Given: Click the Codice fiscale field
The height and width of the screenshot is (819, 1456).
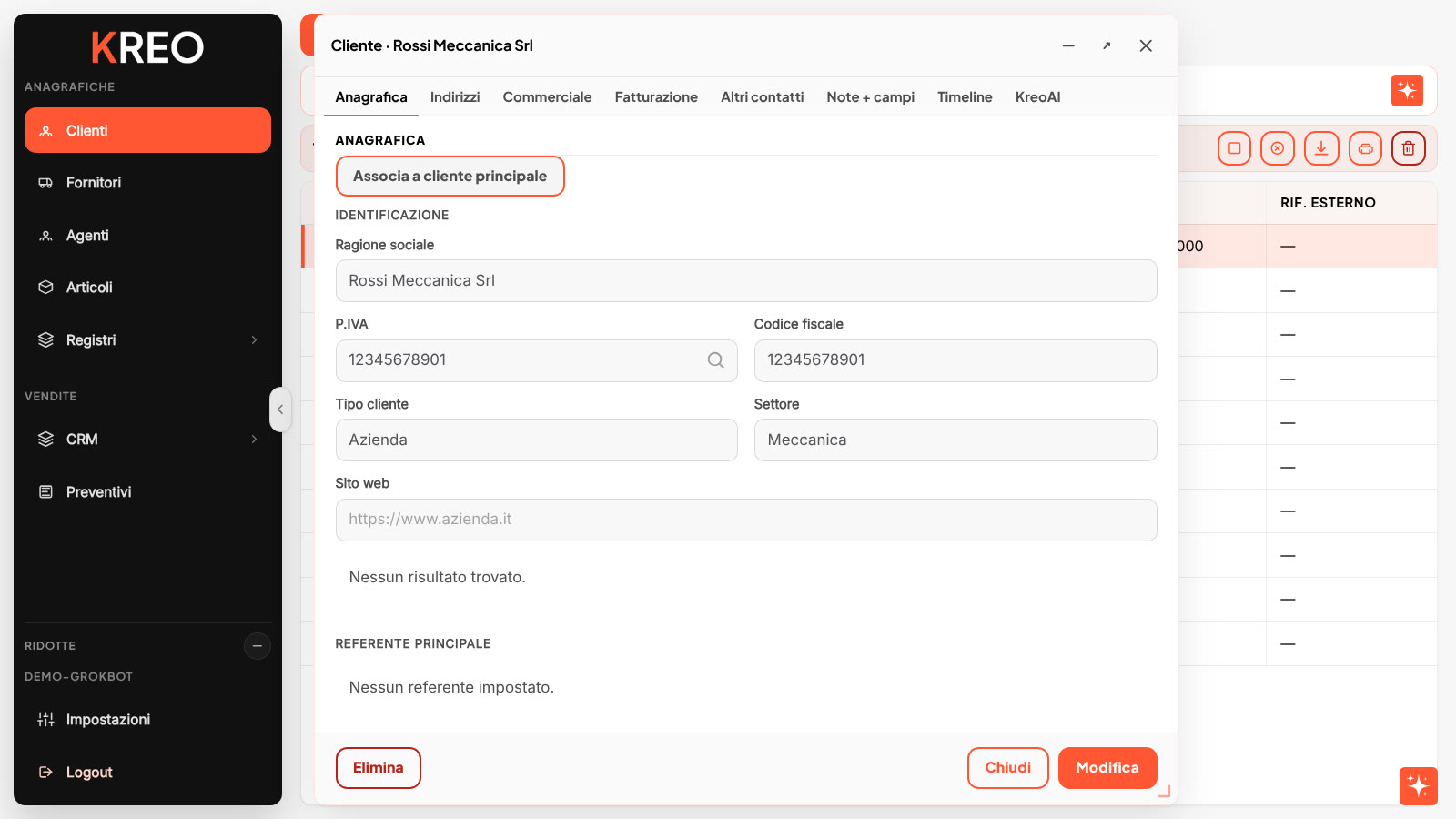Looking at the screenshot, I should (x=955, y=360).
